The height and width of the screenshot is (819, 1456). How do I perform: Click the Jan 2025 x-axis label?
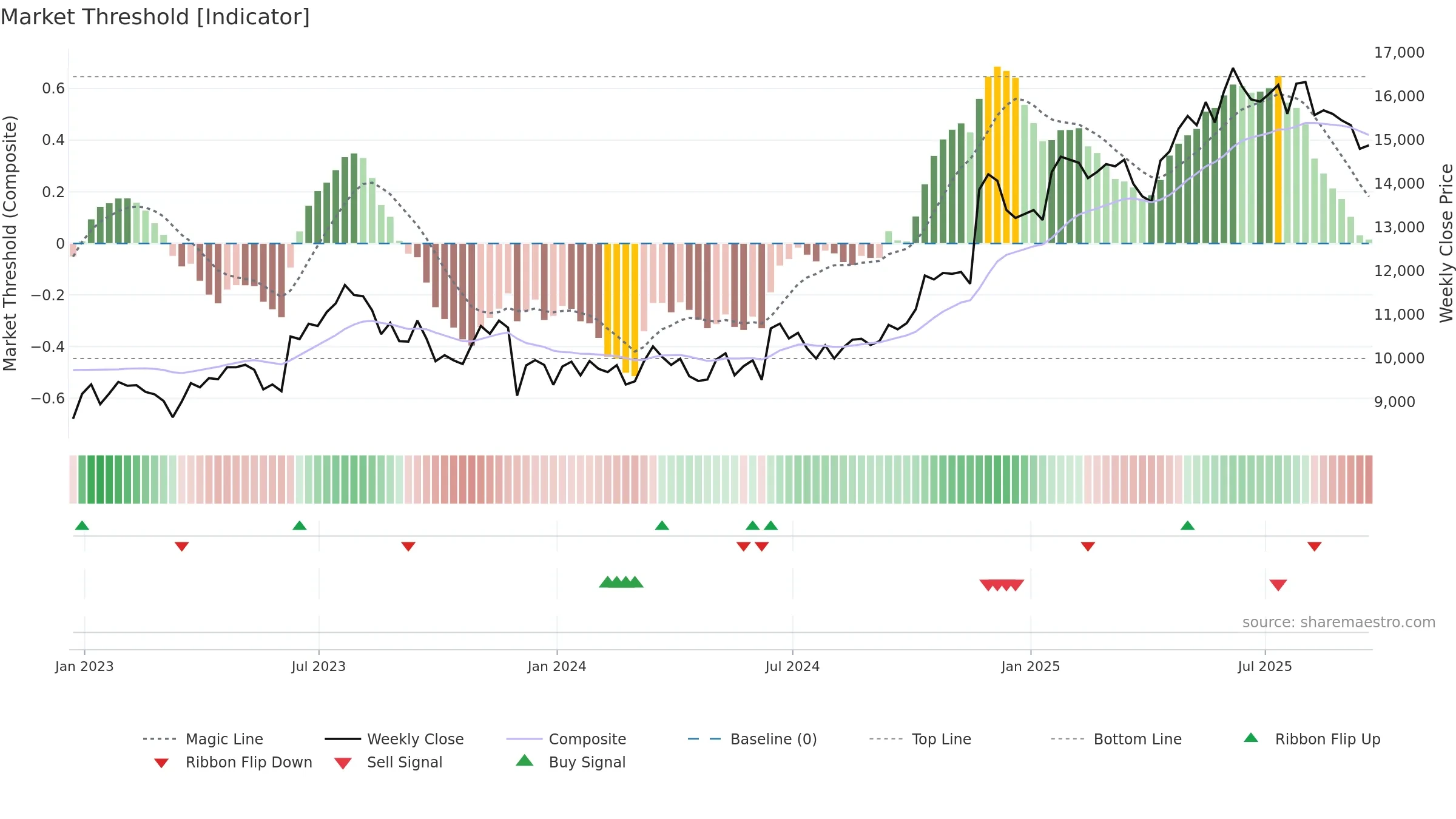[x=1031, y=667]
